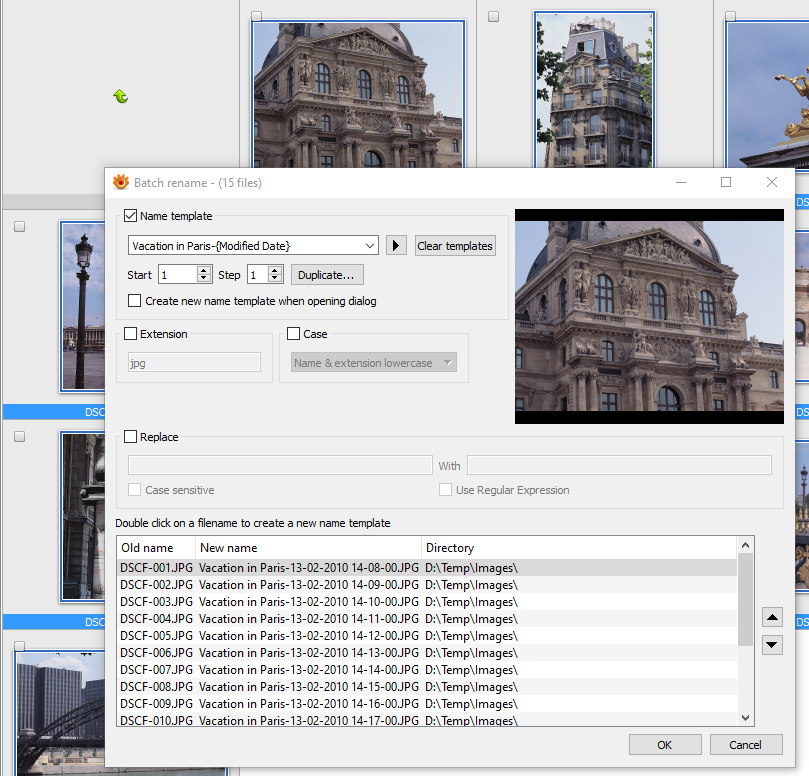809x776 pixels.
Task: Click the Duplicate... button
Action: (327, 275)
